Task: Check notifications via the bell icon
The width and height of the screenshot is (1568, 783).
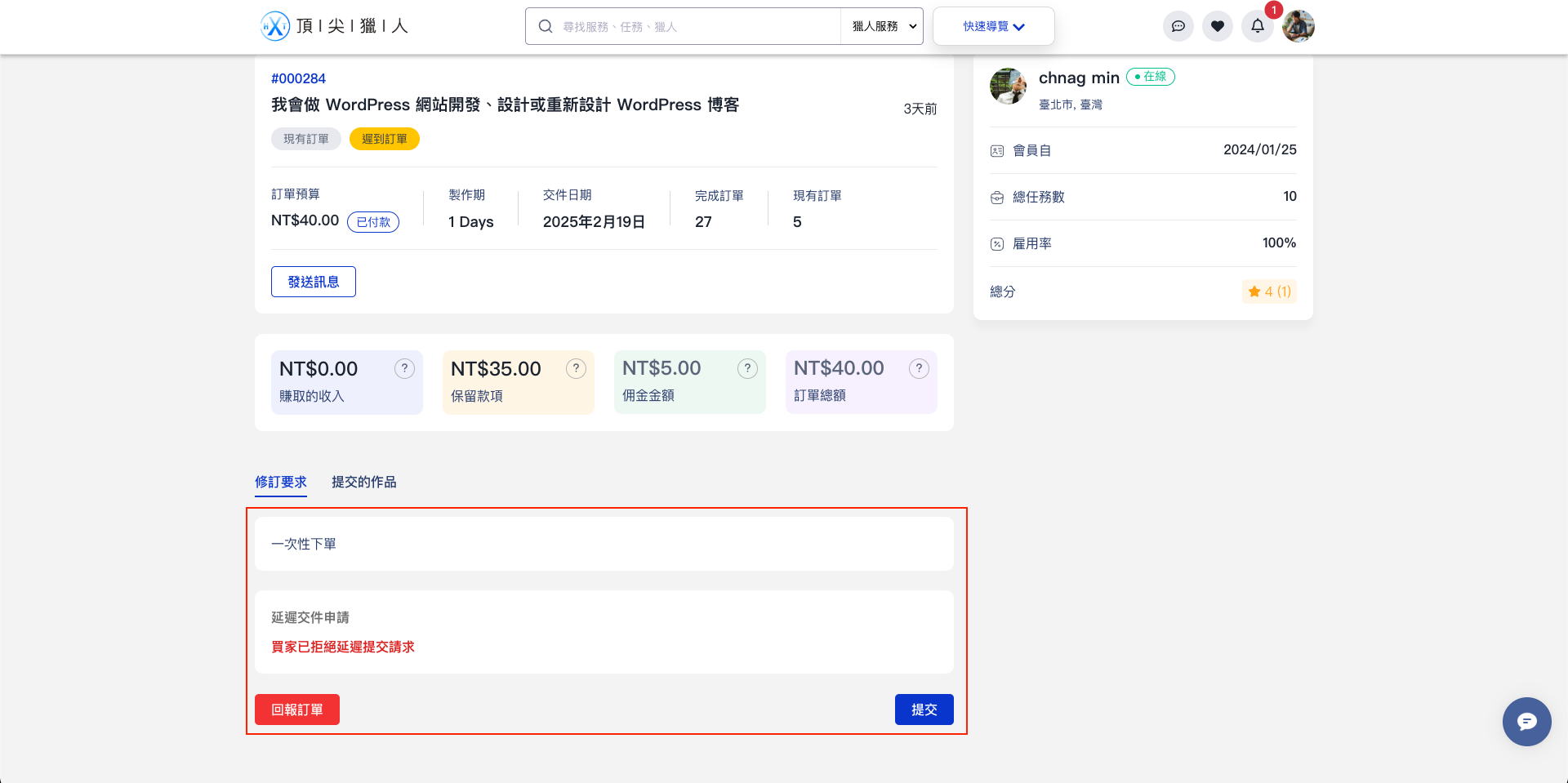Action: [x=1257, y=25]
